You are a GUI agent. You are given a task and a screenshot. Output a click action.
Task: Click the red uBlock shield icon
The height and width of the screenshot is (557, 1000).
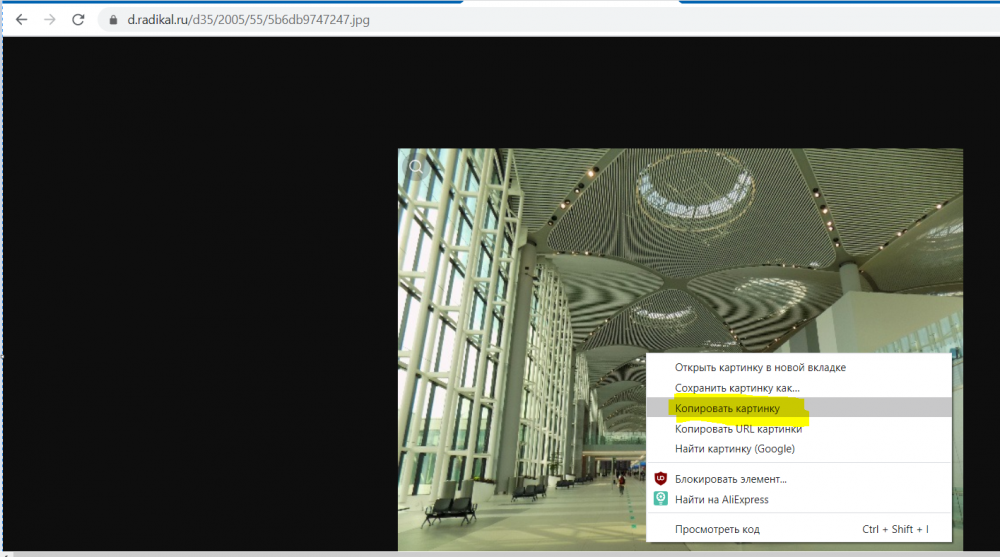[660, 479]
